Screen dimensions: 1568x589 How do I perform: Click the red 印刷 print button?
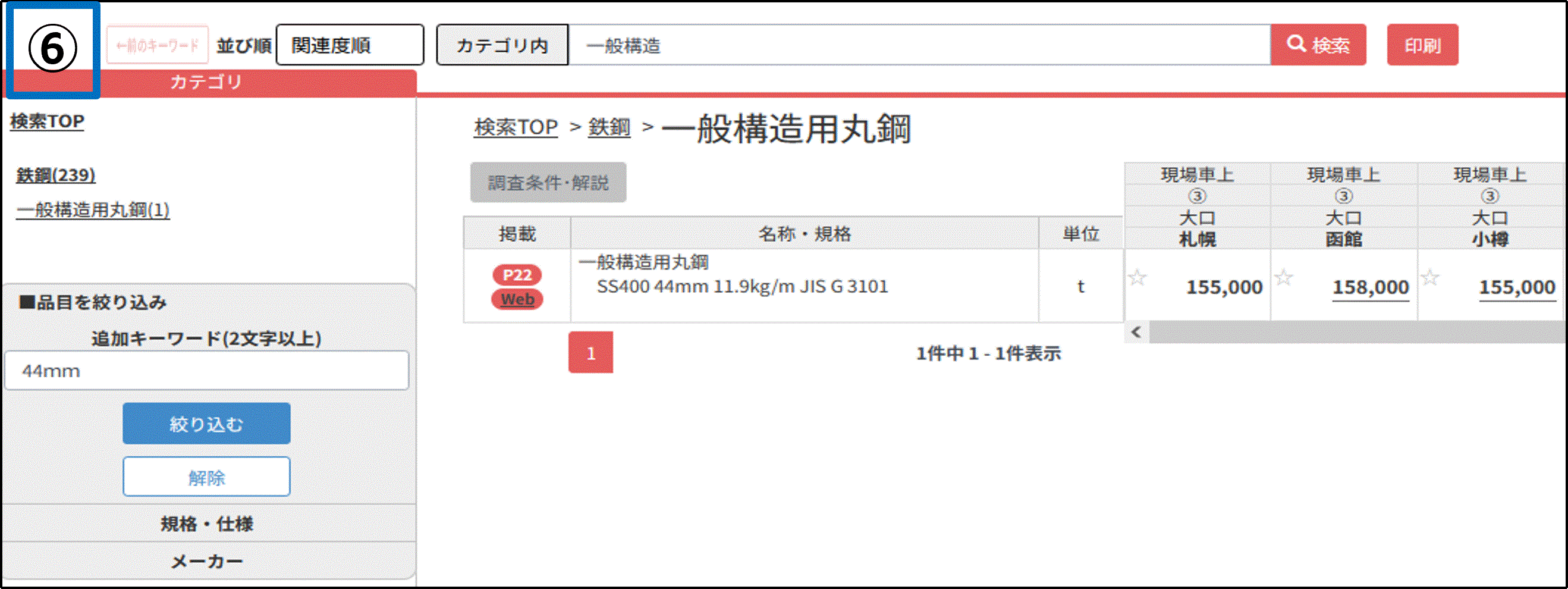(x=1422, y=44)
